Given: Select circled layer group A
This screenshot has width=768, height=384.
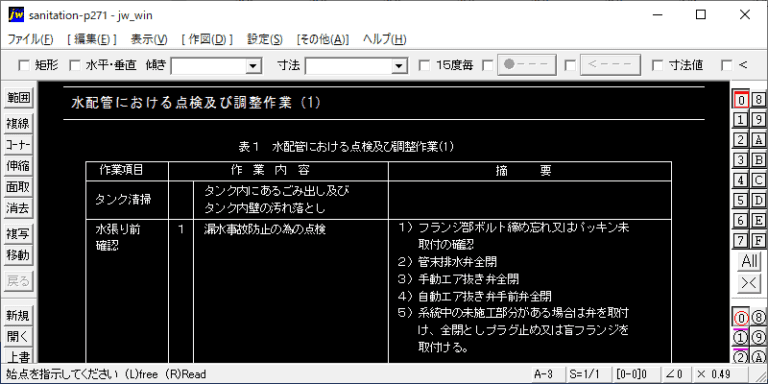Looking at the screenshot, I should coord(758,357).
